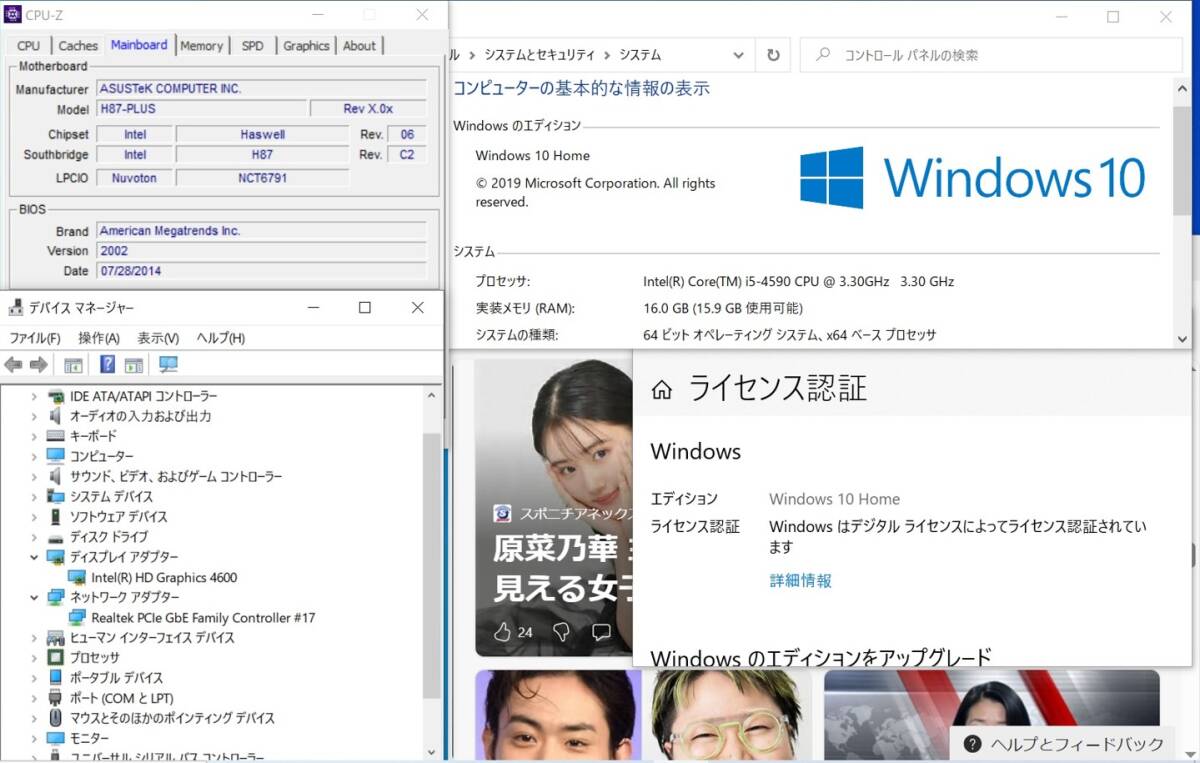
Task: Open the About tab in CPU-Z
Action: click(359, 45)
